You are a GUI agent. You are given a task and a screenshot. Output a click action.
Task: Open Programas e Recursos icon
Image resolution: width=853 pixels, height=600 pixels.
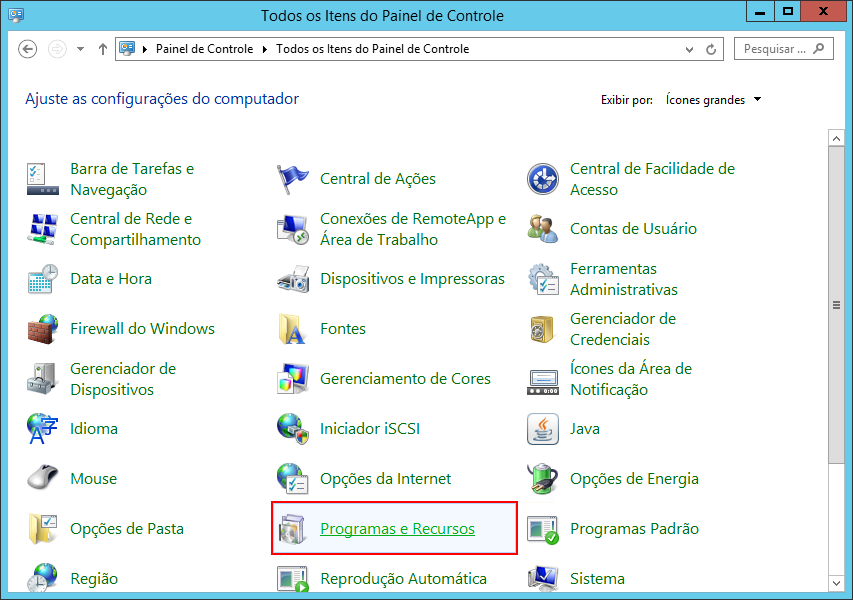click(293, 529)
